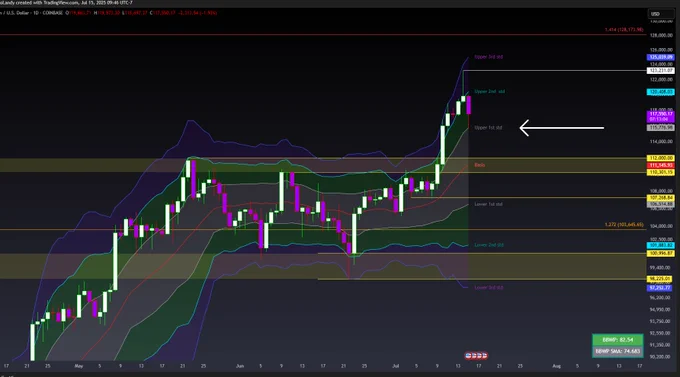
Task: Click the 1.414 Fibonacci level label
Action: tap(624, 30)
